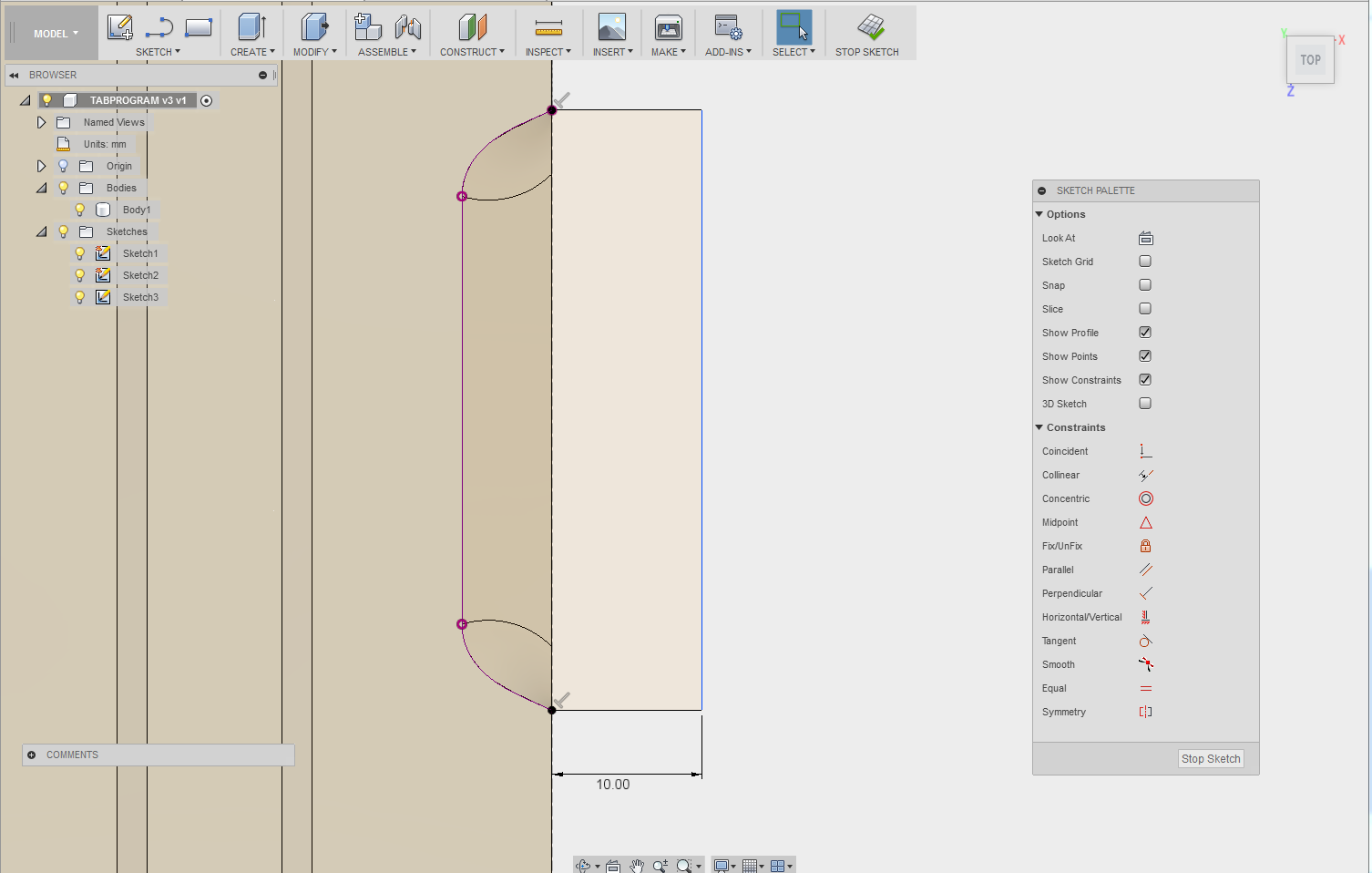Apply the Symmetry constraint
The image size is (1372, 873).
[1146, 712]
